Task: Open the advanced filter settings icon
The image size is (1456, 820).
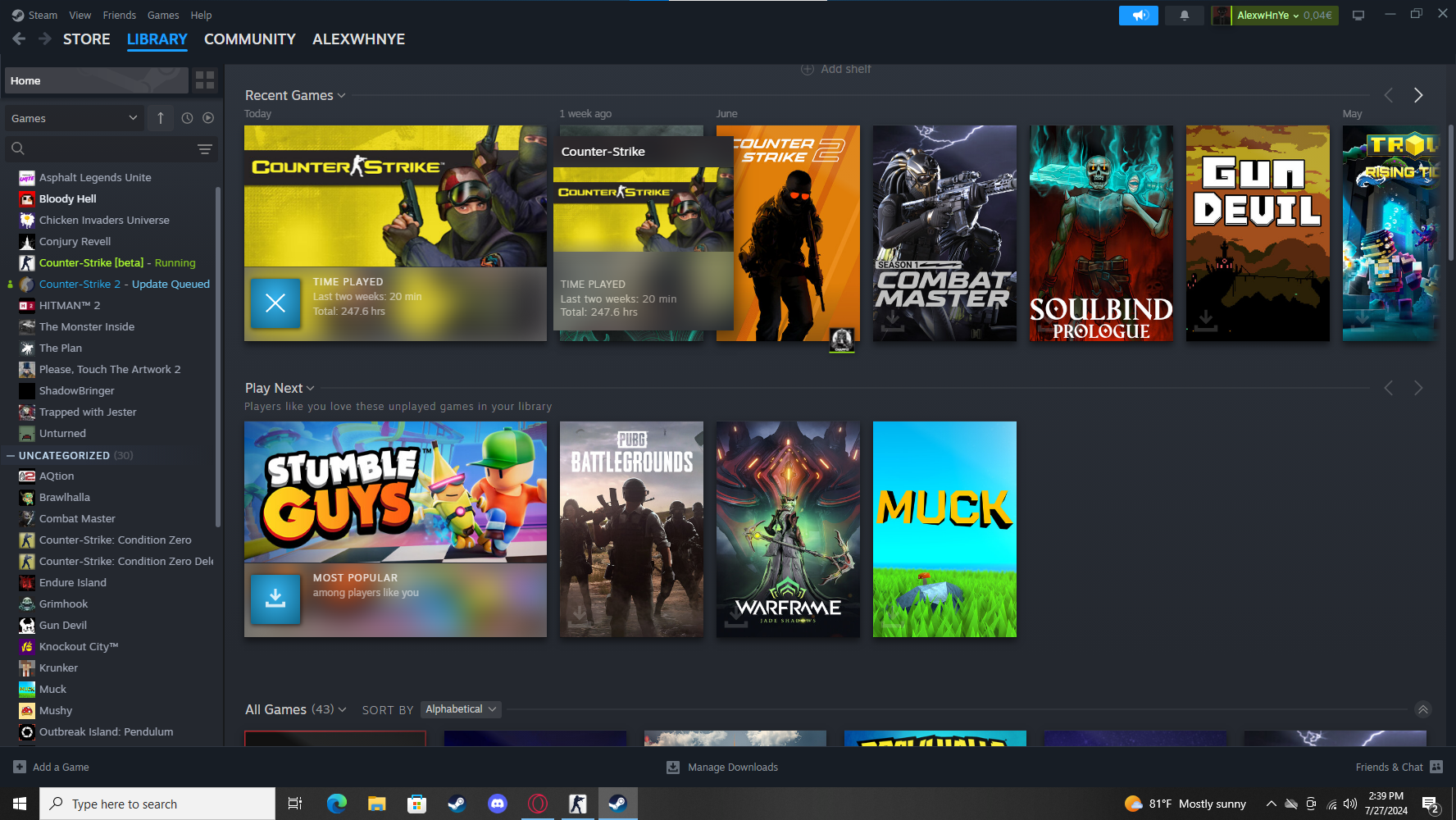Action: [204, 148]
